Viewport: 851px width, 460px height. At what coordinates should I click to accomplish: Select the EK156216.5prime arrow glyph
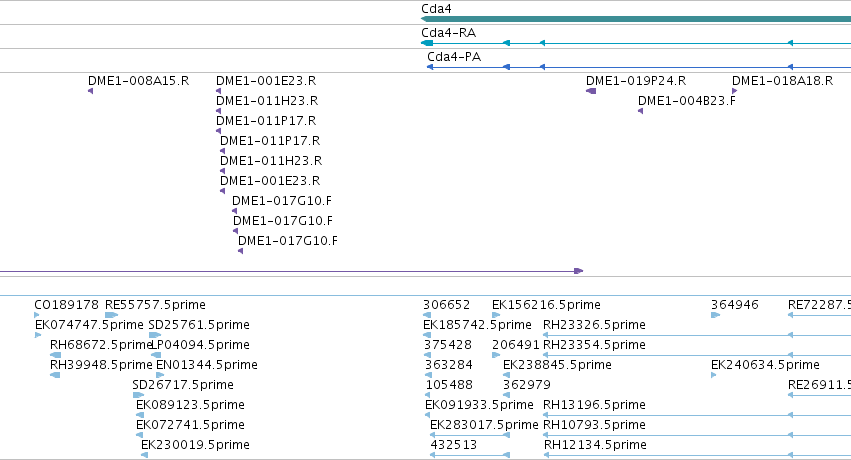coord(496,315)
